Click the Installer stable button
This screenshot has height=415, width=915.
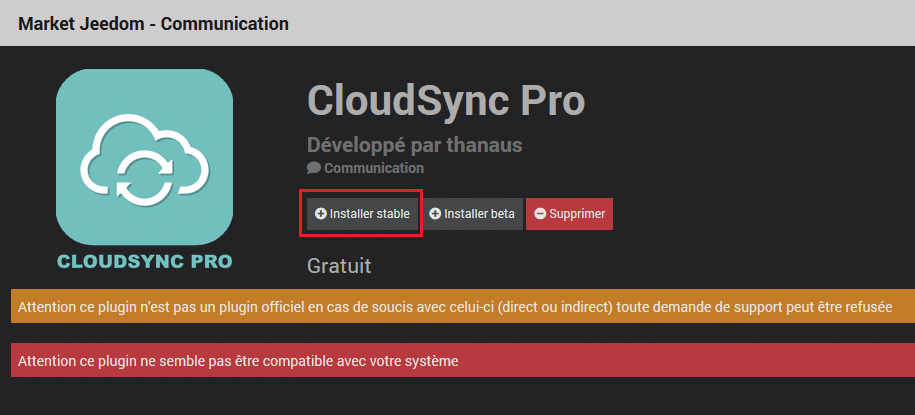point(362,214)
